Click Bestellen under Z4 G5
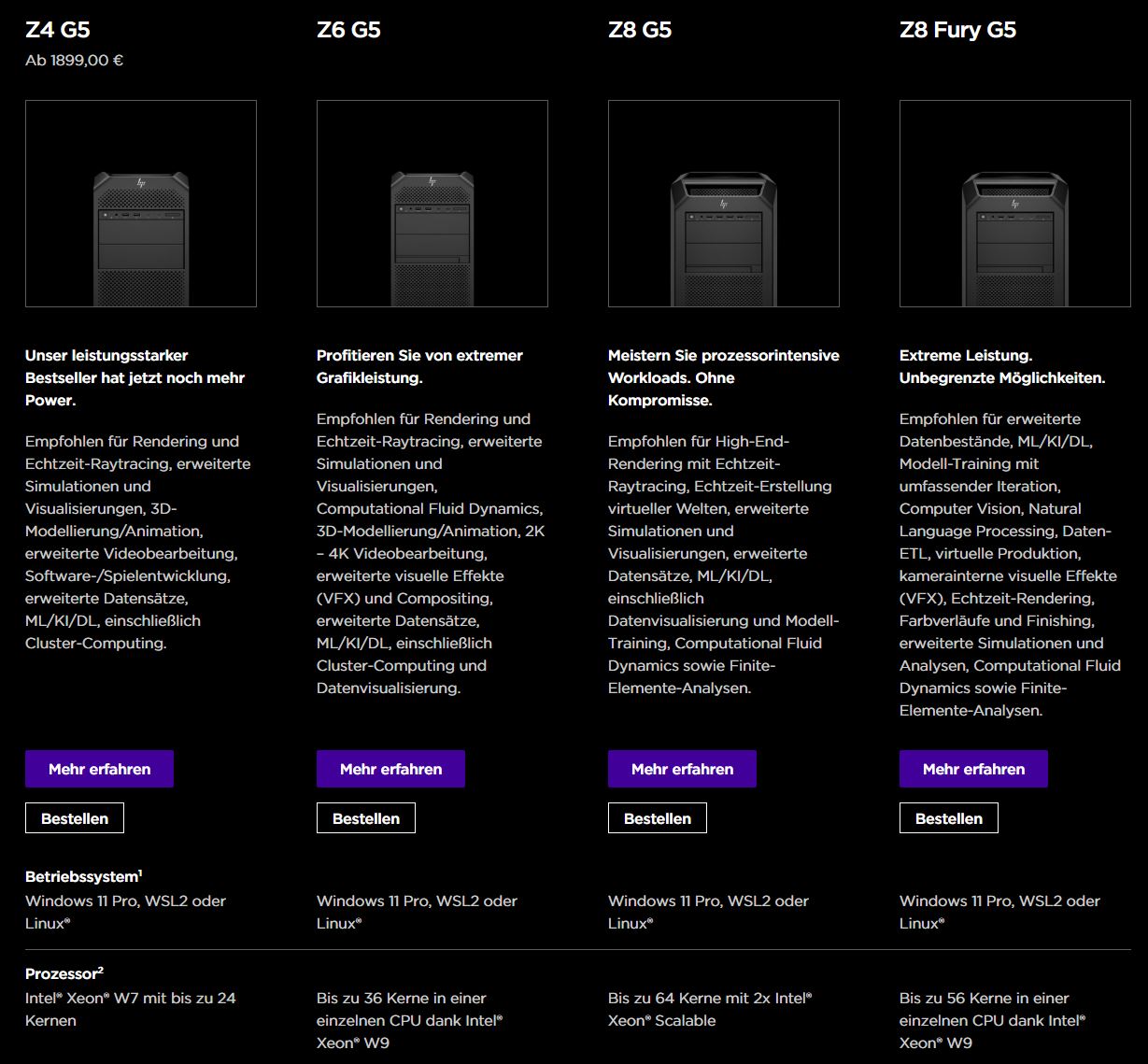This screenshot has width=1148, height=1064. click(x=75, y=818)
